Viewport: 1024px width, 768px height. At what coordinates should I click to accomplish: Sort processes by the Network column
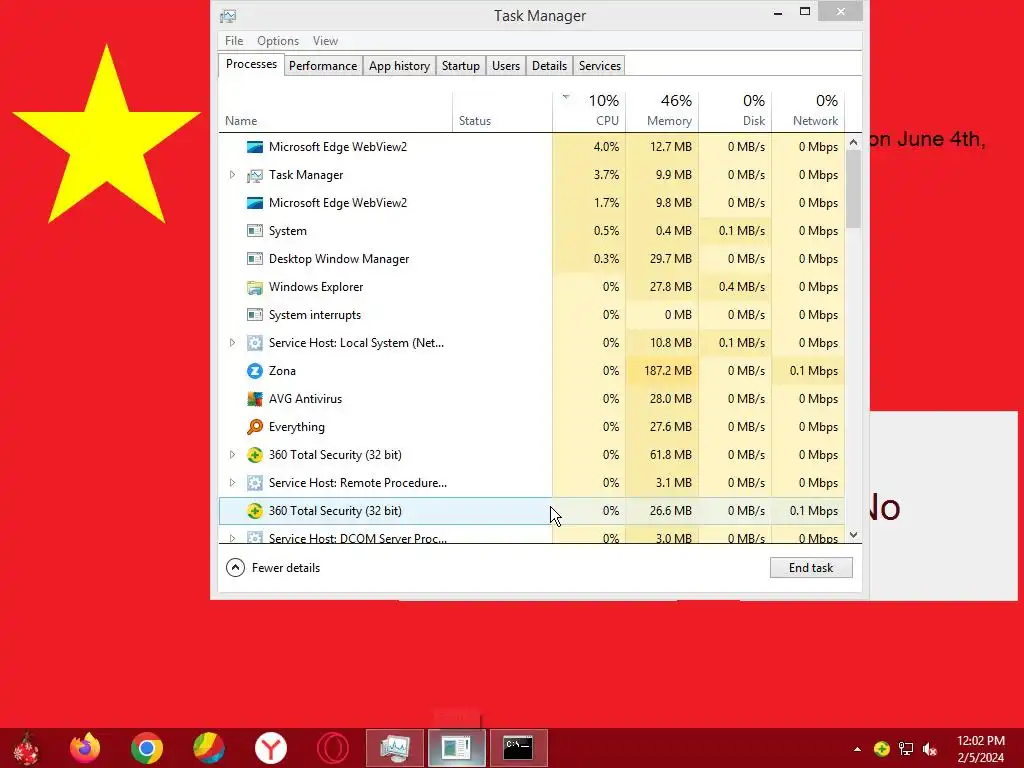(x=808, y=110)
